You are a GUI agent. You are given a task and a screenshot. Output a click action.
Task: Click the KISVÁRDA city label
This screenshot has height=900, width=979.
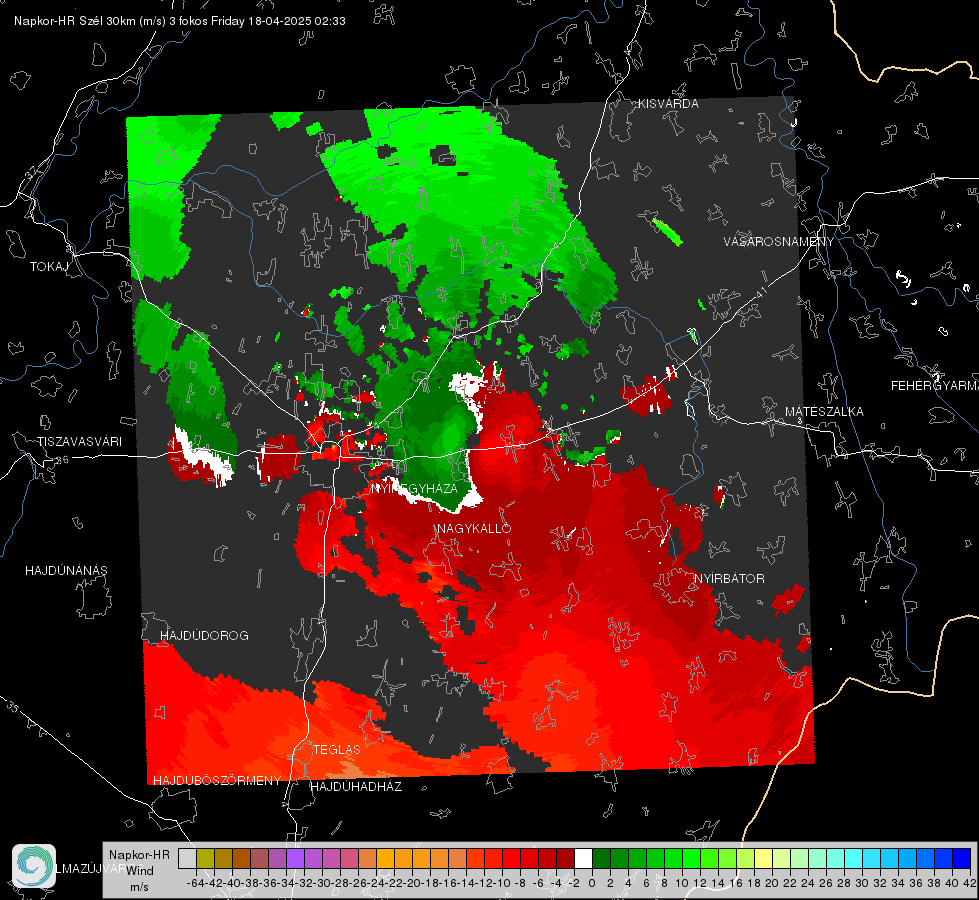[668, 104]
